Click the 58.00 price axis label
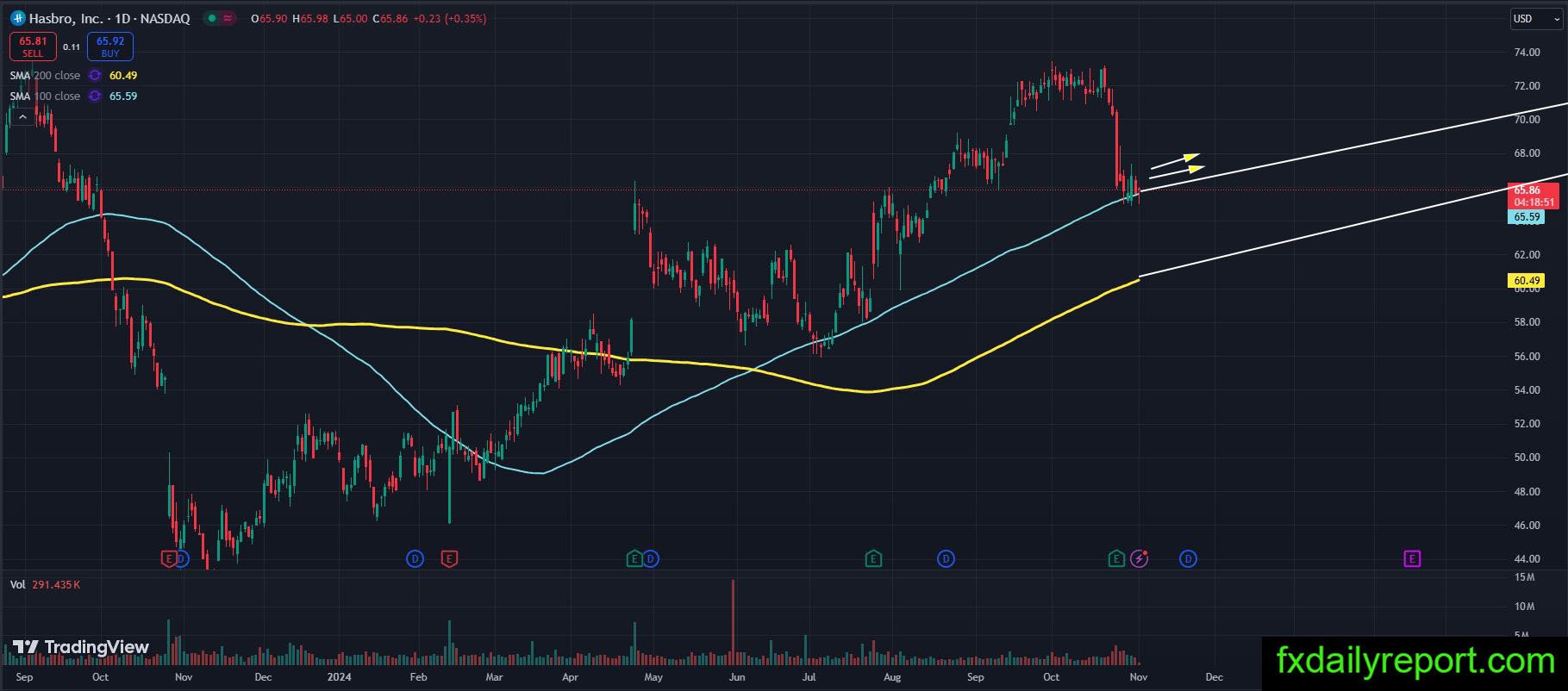Screen dimensions: 1568x691 [1527, 322]
